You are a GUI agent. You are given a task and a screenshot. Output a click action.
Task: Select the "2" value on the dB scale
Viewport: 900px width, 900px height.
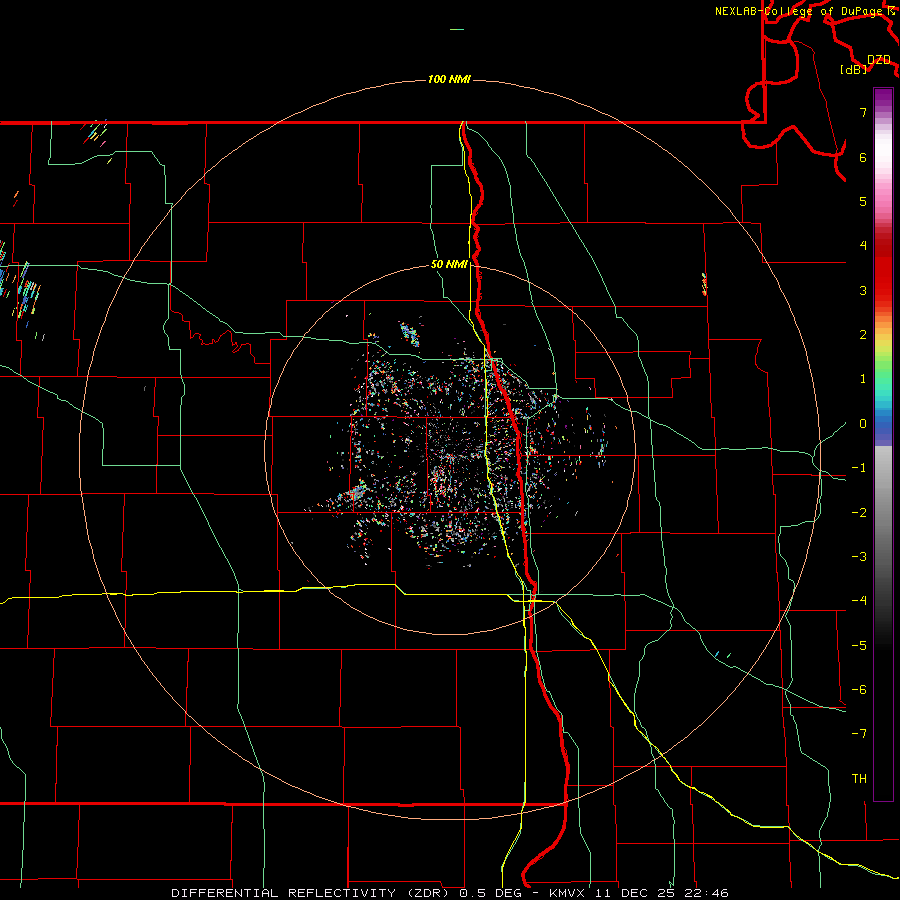(863, 335)
